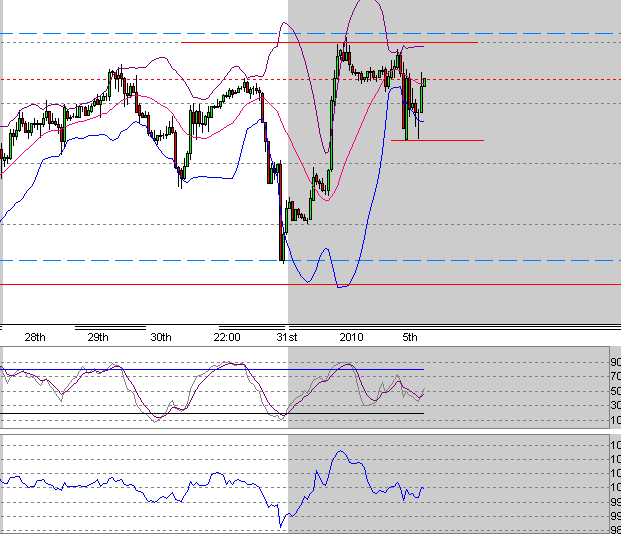Select the 2010 year marker on axis
Viewport: 621px width, 536px height.
(350, 338)
